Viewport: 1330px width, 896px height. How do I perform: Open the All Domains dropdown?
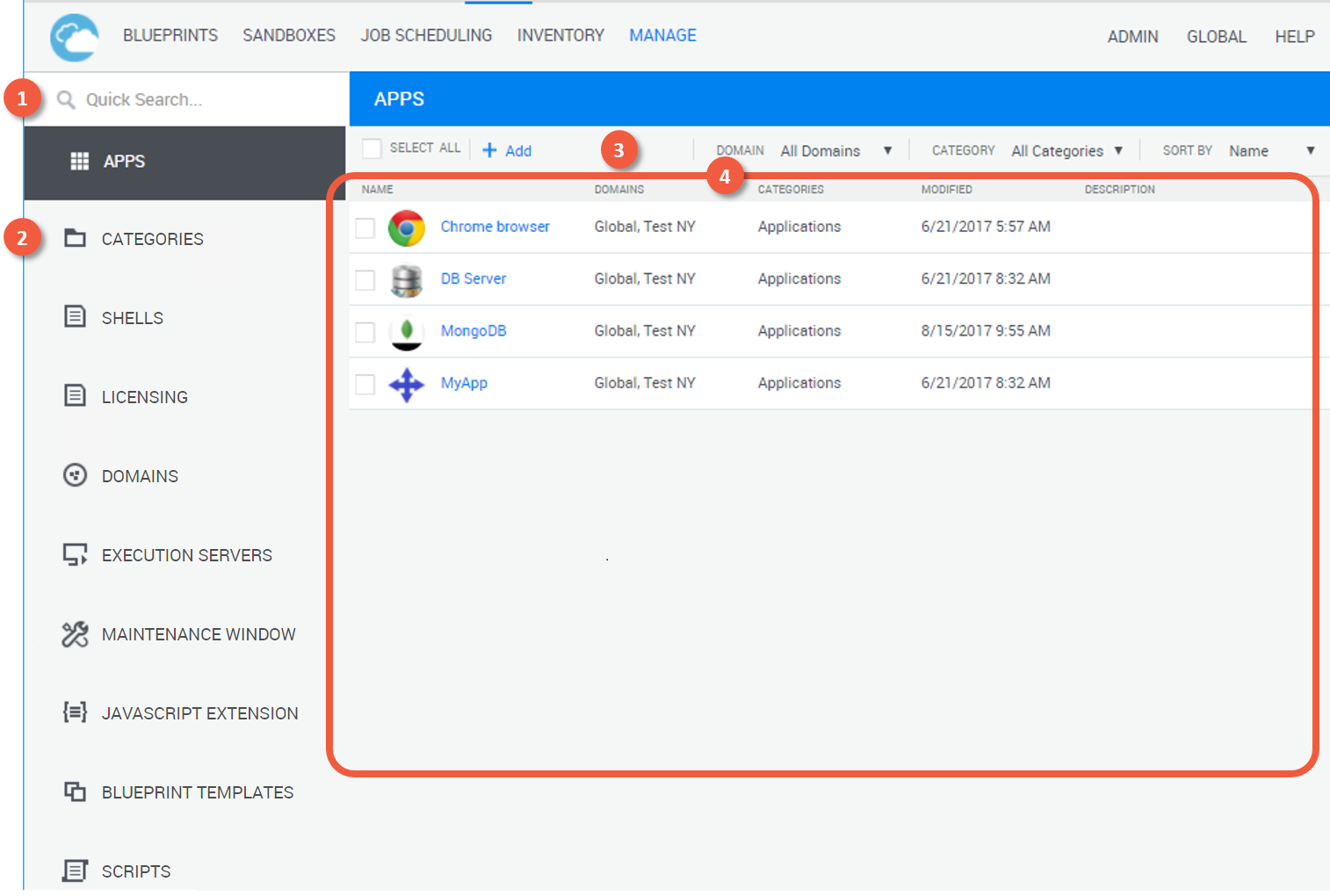click(x=835, y=151)
